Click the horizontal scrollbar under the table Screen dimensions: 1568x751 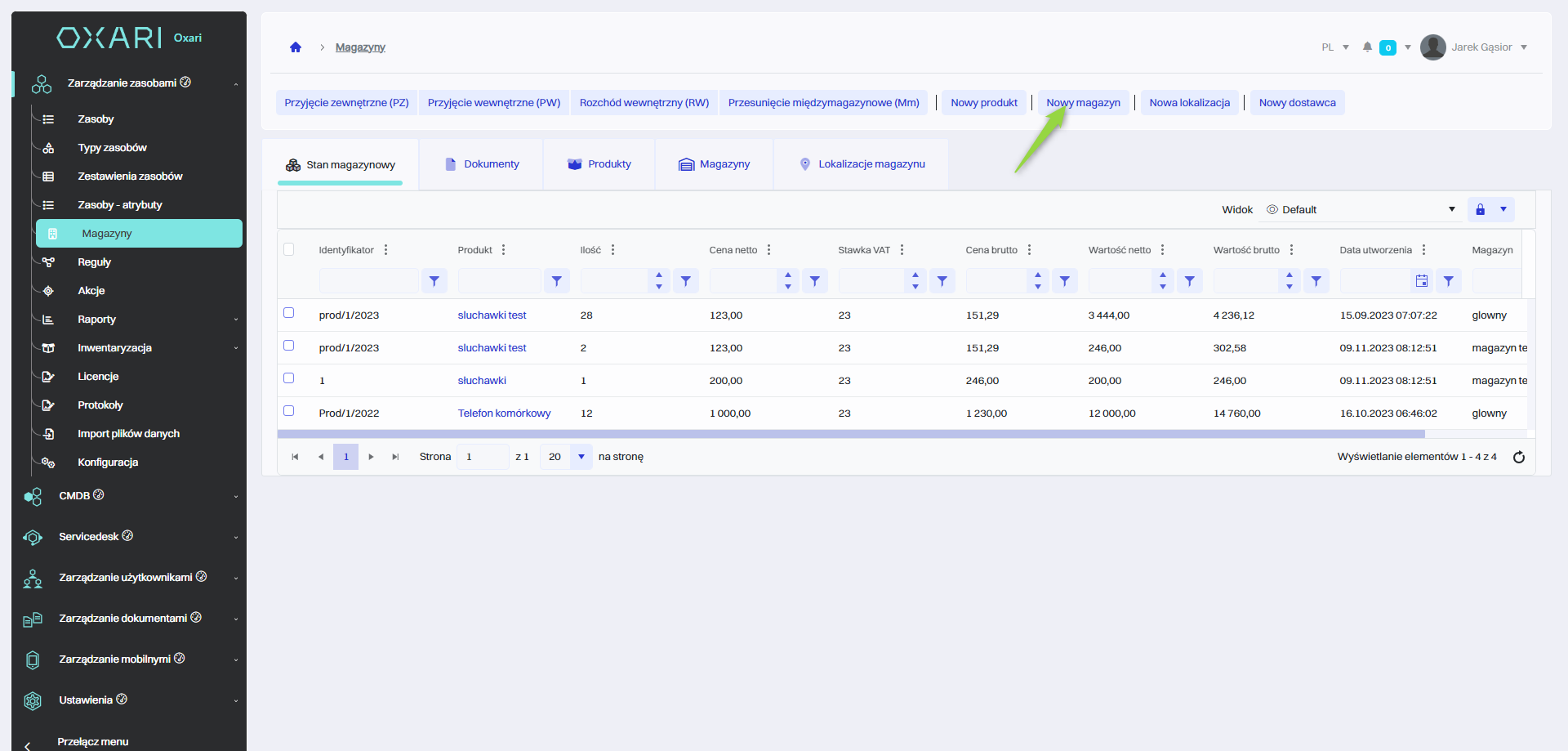pos(851,434)
